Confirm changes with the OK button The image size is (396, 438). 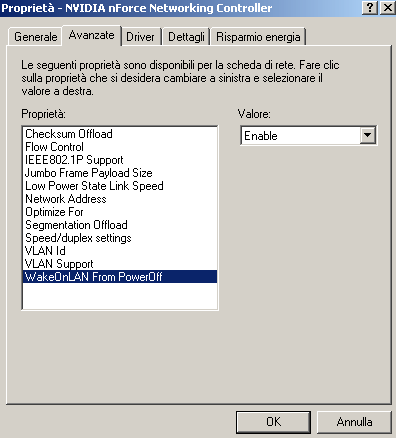pos(273,422)
